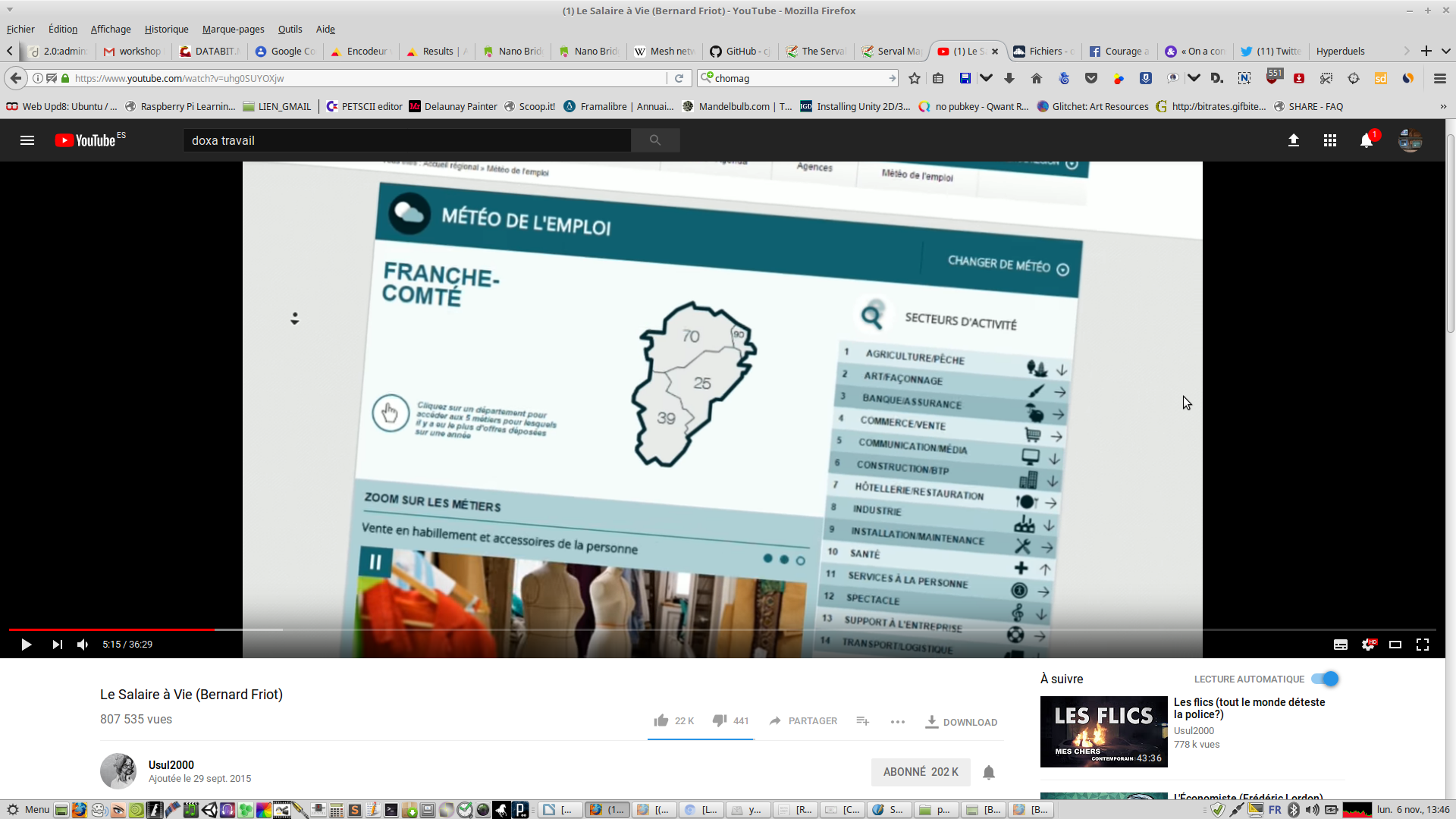Screen dimensions: 1456x819
Task: Dislike the video with thumbs down
Action: 720,720
